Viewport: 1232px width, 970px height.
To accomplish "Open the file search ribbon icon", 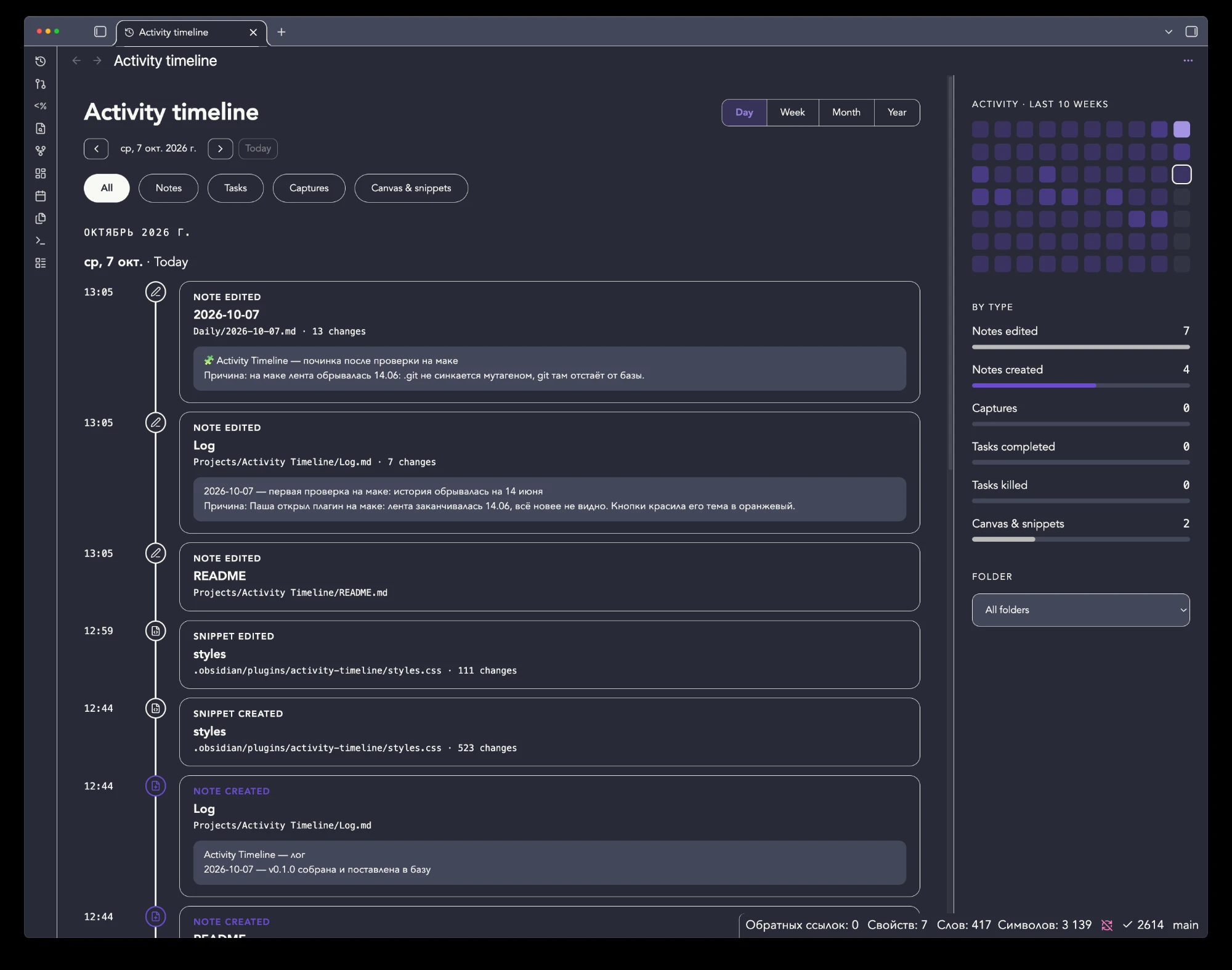I will (41, 128).
